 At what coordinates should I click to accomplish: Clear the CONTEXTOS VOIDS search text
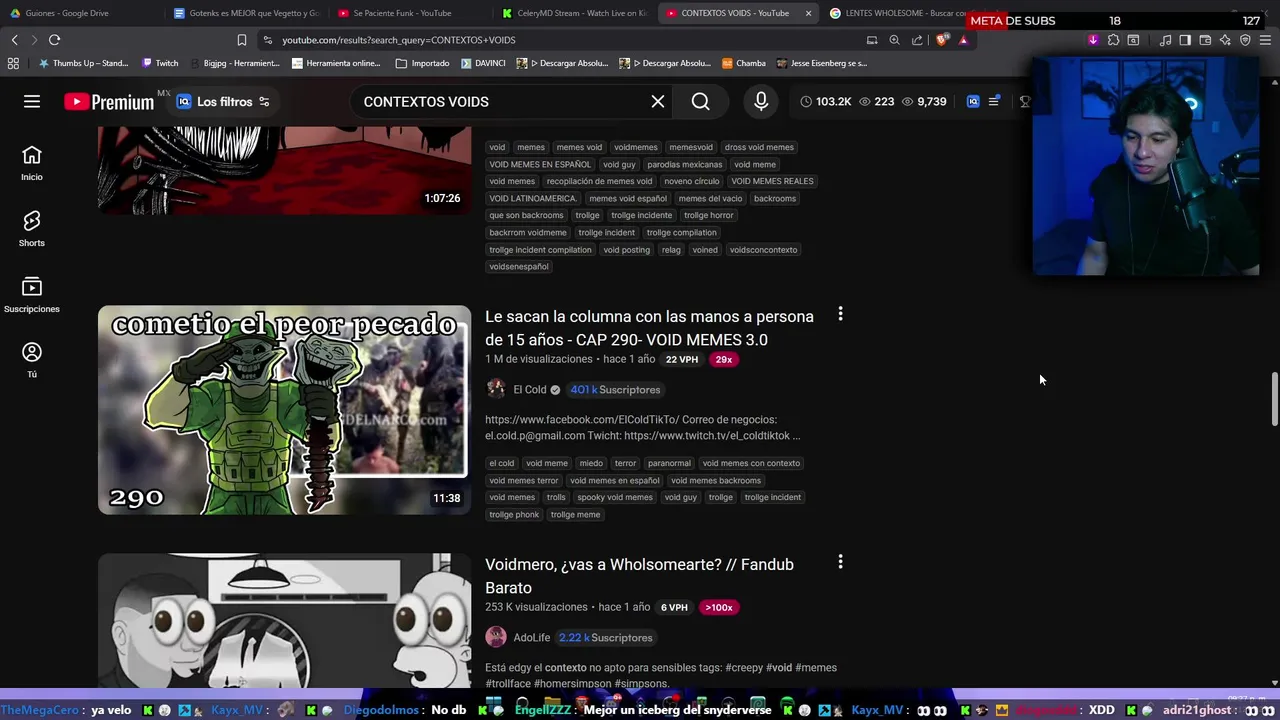658,102
